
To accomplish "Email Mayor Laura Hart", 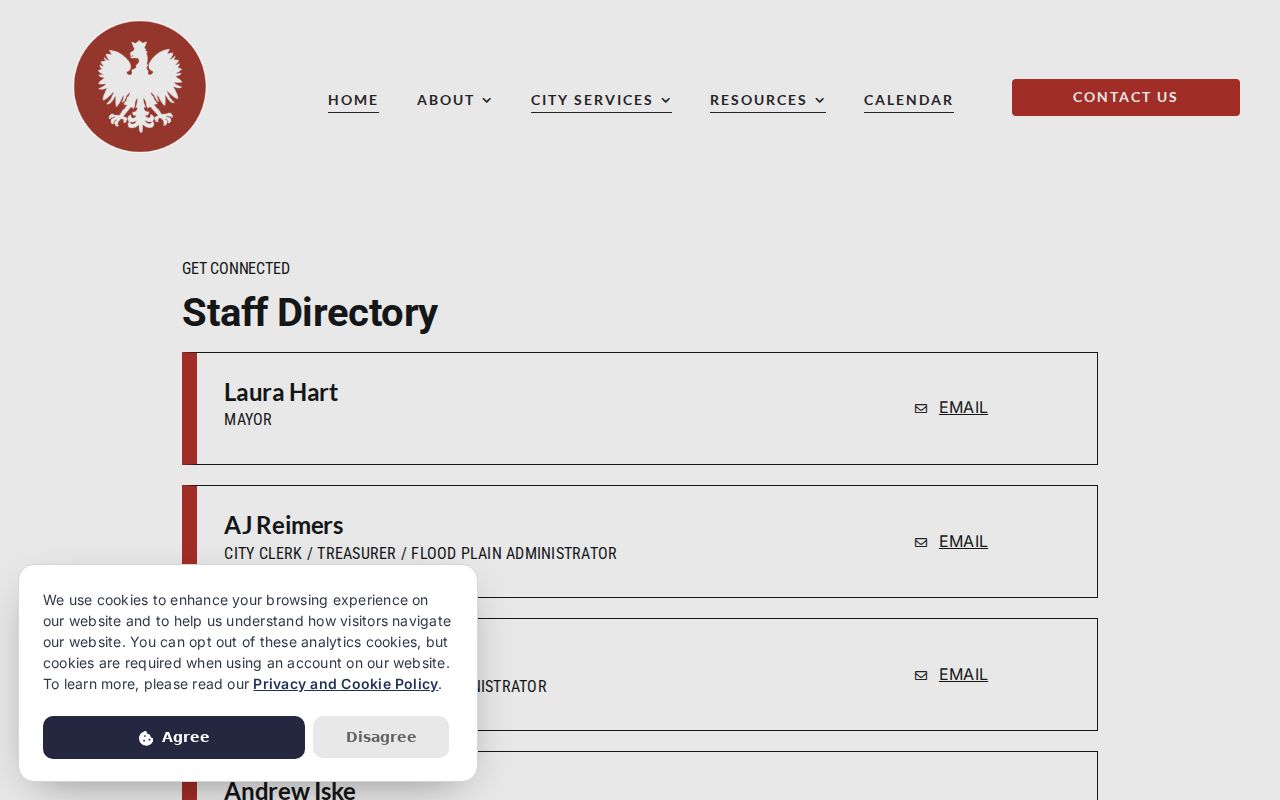I will [963, 408].
